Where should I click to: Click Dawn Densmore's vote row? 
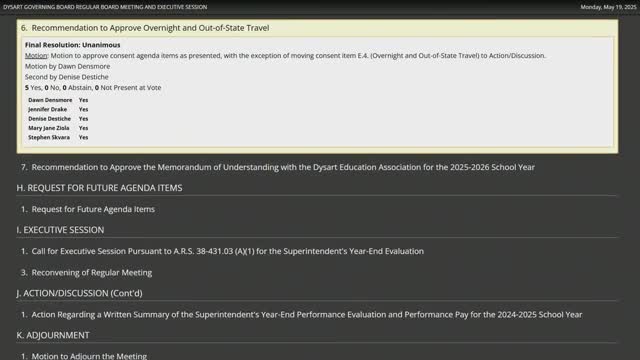(58, 100)
